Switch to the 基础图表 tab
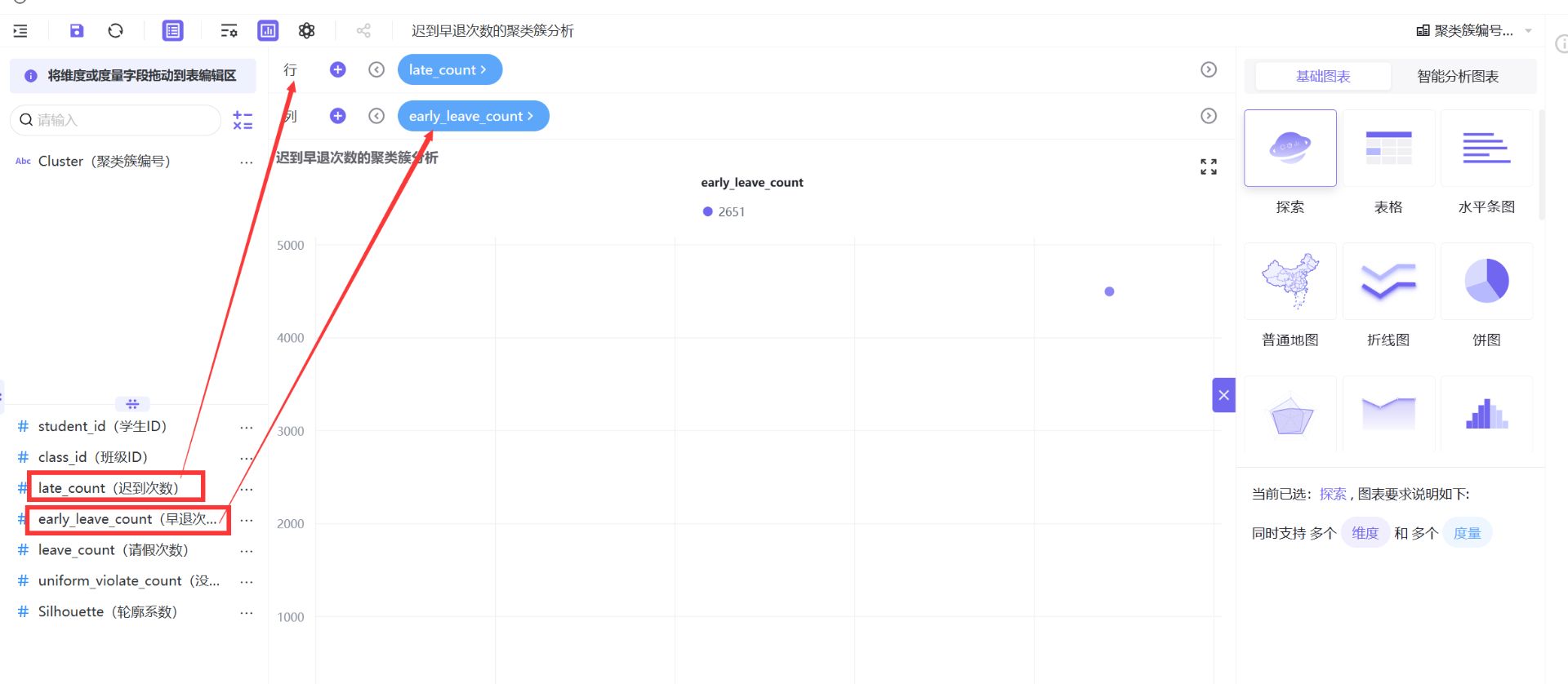The width and height of the screenshot is (1568, 684). pos(1323,76)
